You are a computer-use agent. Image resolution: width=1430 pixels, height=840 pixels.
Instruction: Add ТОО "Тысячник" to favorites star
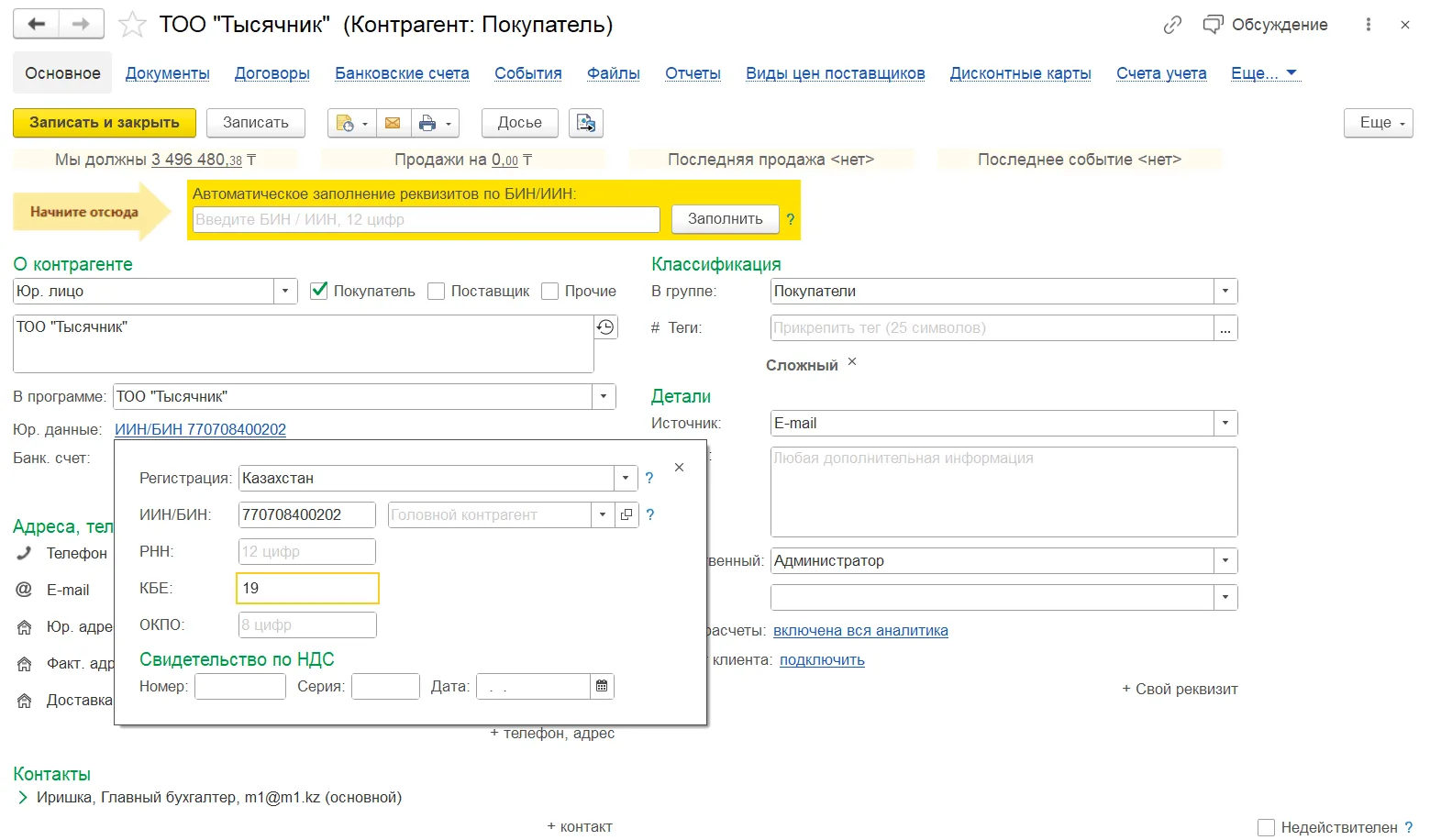click(x=133, y=25)
